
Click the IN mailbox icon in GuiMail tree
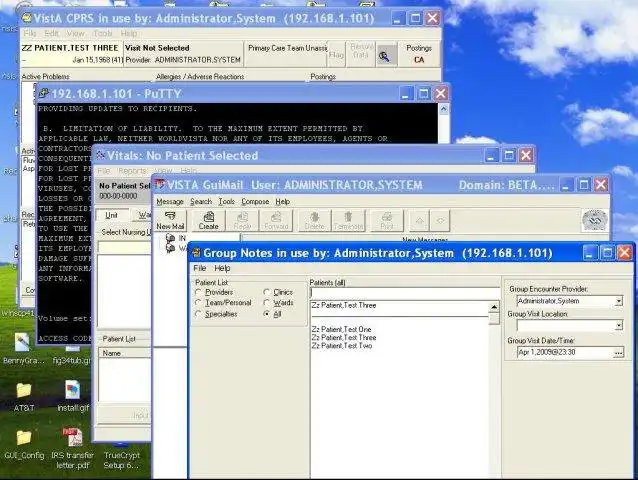(170, 238)
